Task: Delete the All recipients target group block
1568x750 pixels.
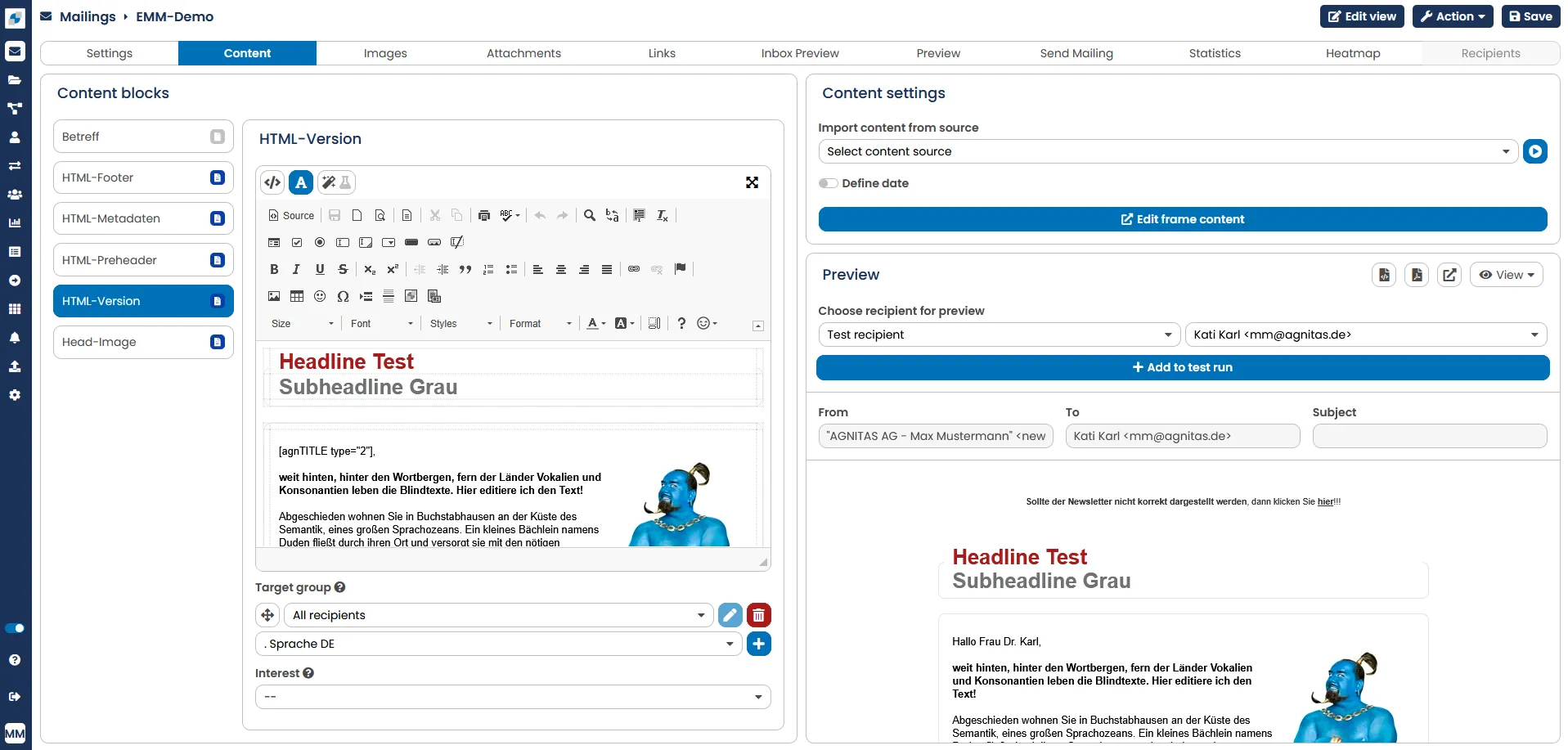Action: tap(759, 615)
